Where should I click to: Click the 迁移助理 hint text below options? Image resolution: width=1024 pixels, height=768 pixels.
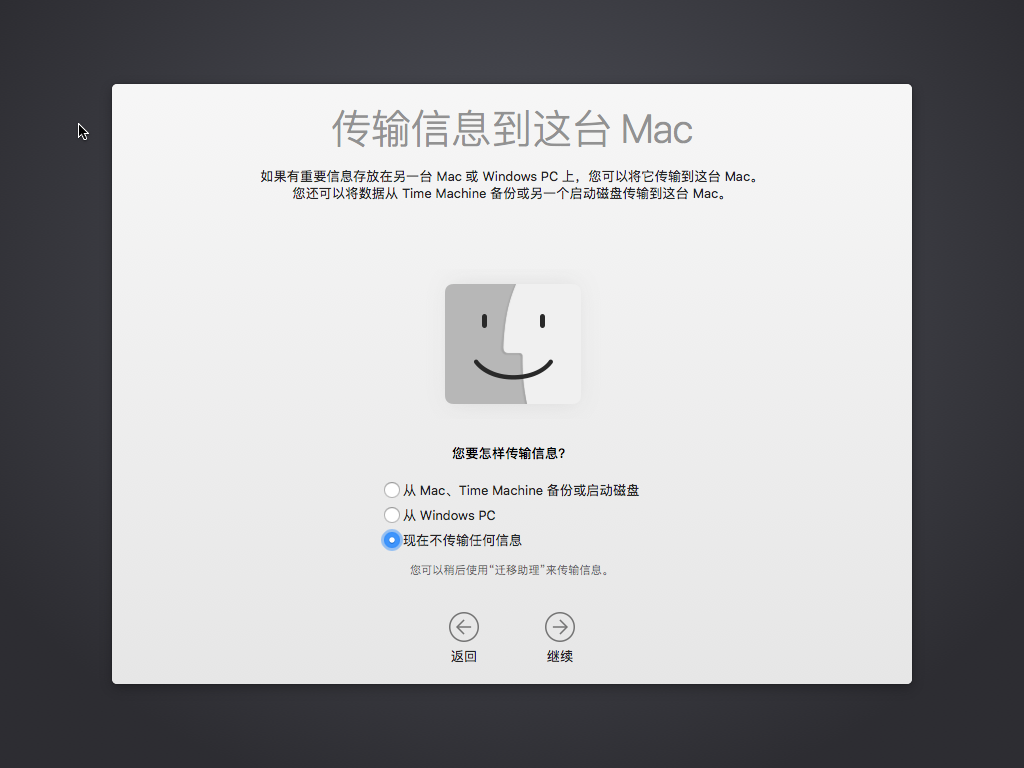click(512, 569)
